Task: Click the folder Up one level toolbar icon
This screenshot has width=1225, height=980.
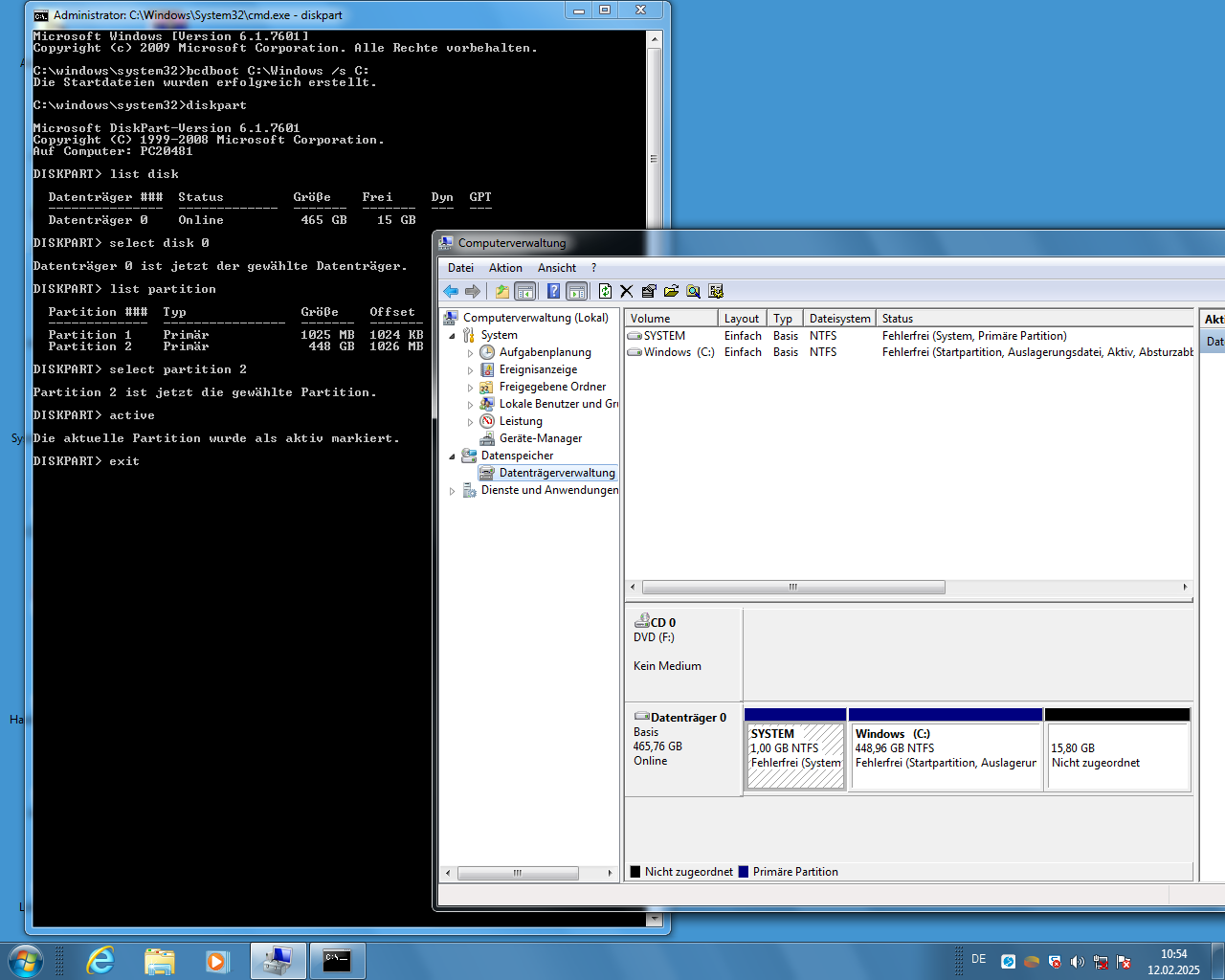Action: tap(501, 291)
